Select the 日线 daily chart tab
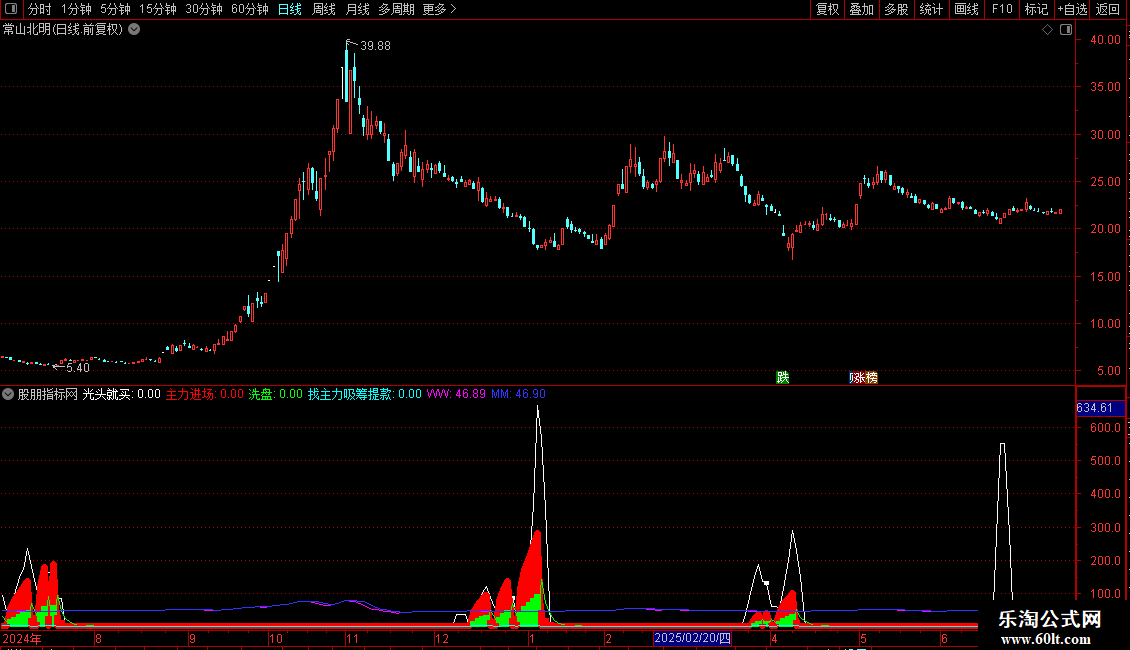The image size is (1130, 650). [290, 9]
